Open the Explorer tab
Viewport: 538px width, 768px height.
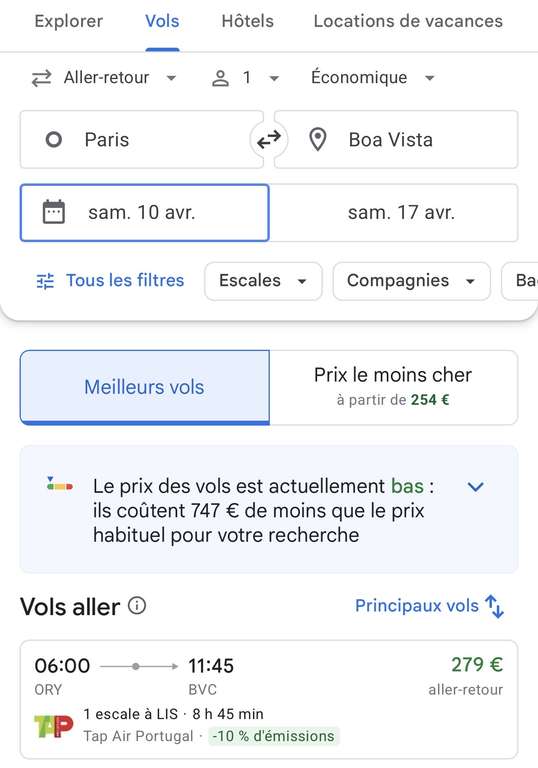[69, 22]
